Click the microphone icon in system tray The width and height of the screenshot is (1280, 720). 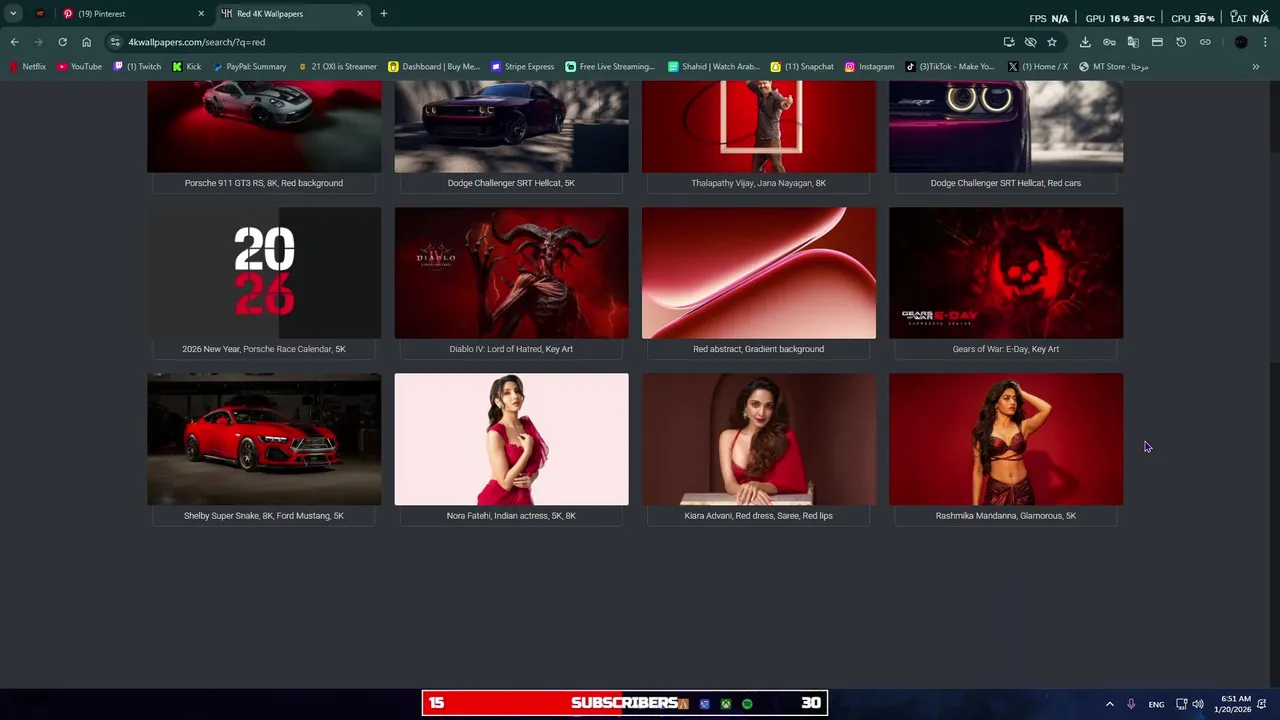[x=1131, y=704]
